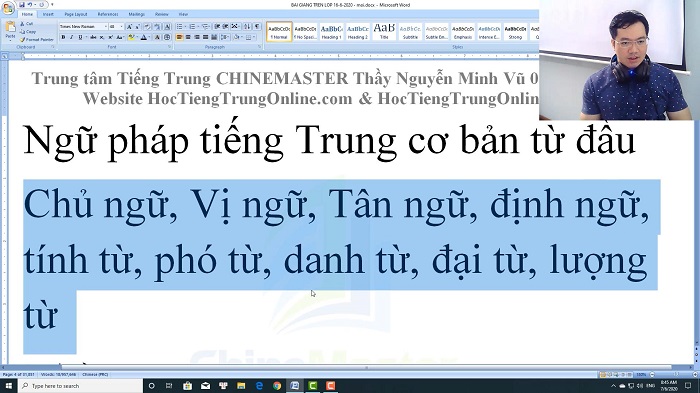Open the View tab
Image resolution: width=700 pixels, height=393 pixels.
[x=183, y=14]
